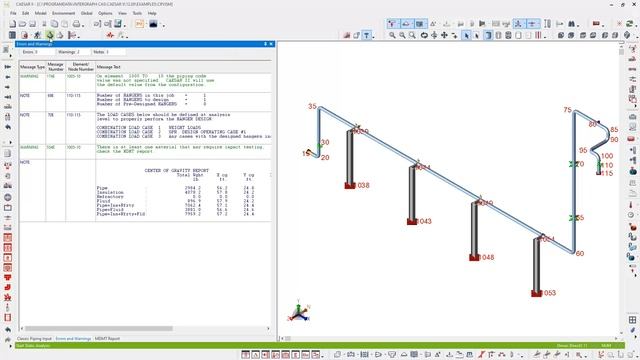Click the Open file folder icon

pyautogui.click(x=22, y=24)
